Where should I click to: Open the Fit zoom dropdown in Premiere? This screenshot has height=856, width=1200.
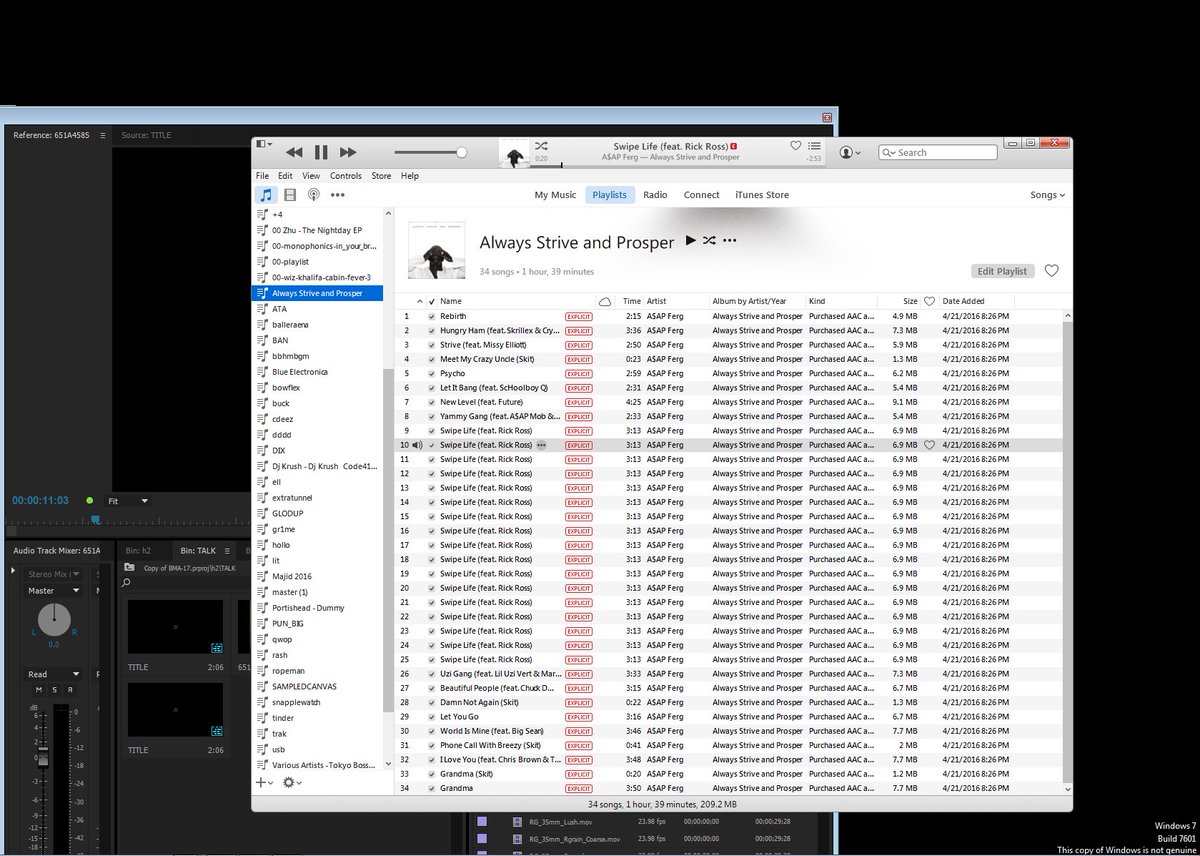[128, 501]
